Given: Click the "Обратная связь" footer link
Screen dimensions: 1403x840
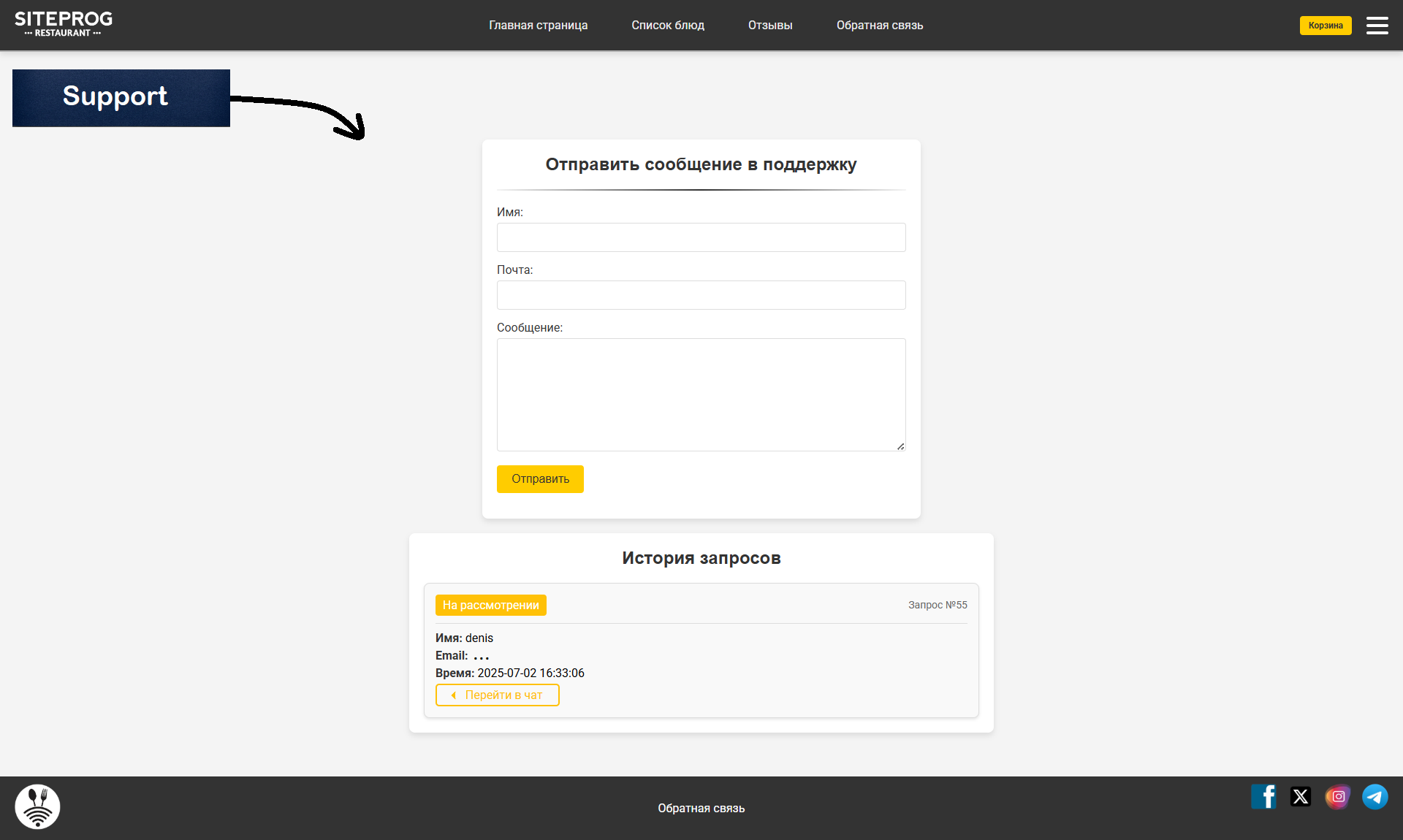Looking at the screenshot, I should pyautogui.click(x=701, y=808).
